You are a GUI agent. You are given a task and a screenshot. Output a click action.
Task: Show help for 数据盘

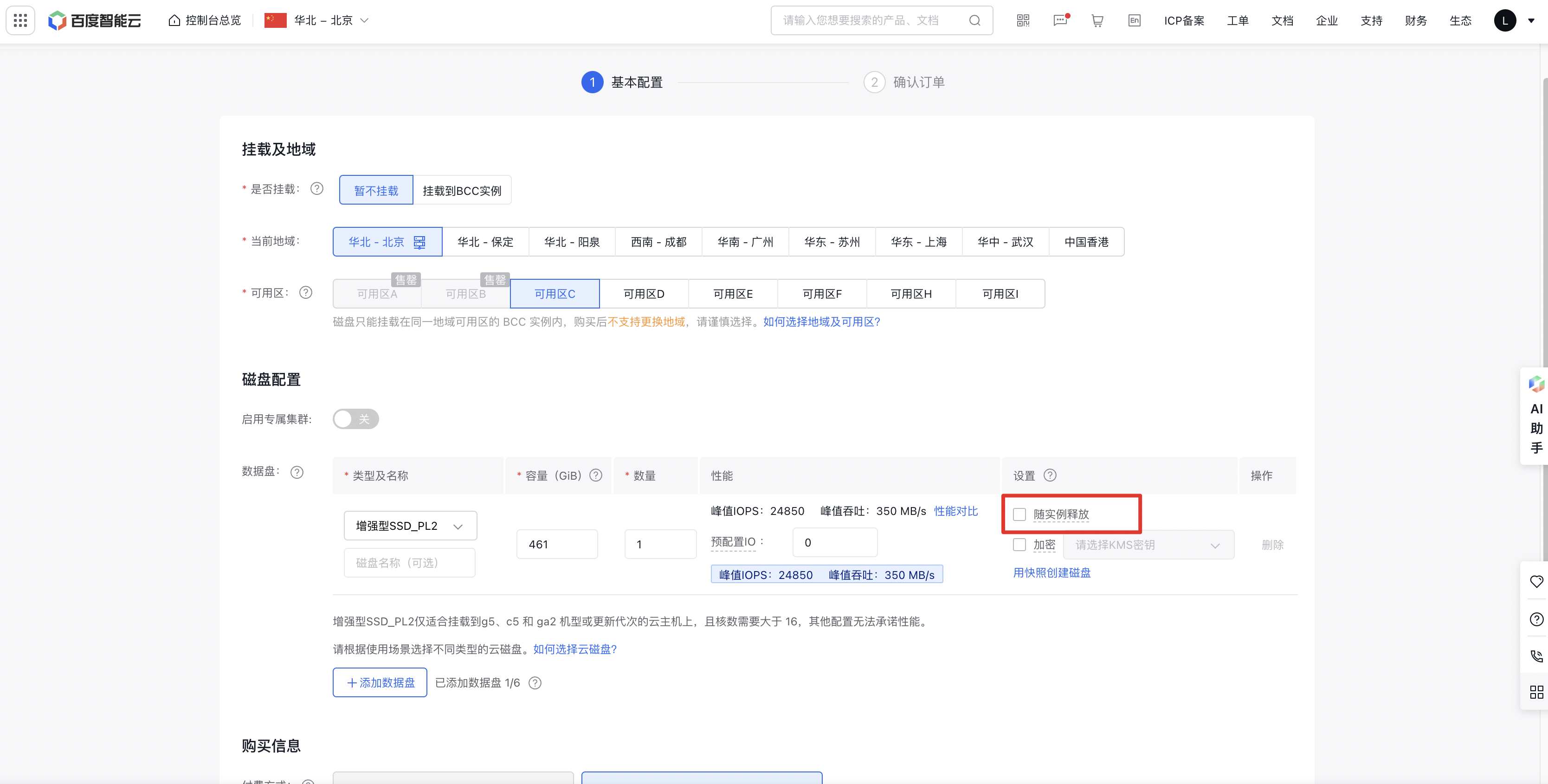[297, 472]
